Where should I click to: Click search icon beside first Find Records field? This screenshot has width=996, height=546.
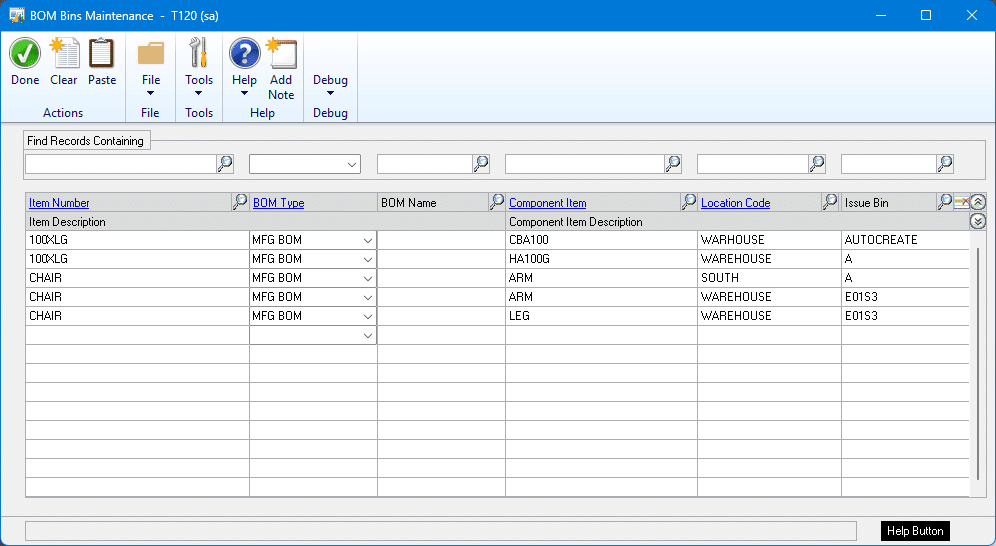[x=225, y=164]
